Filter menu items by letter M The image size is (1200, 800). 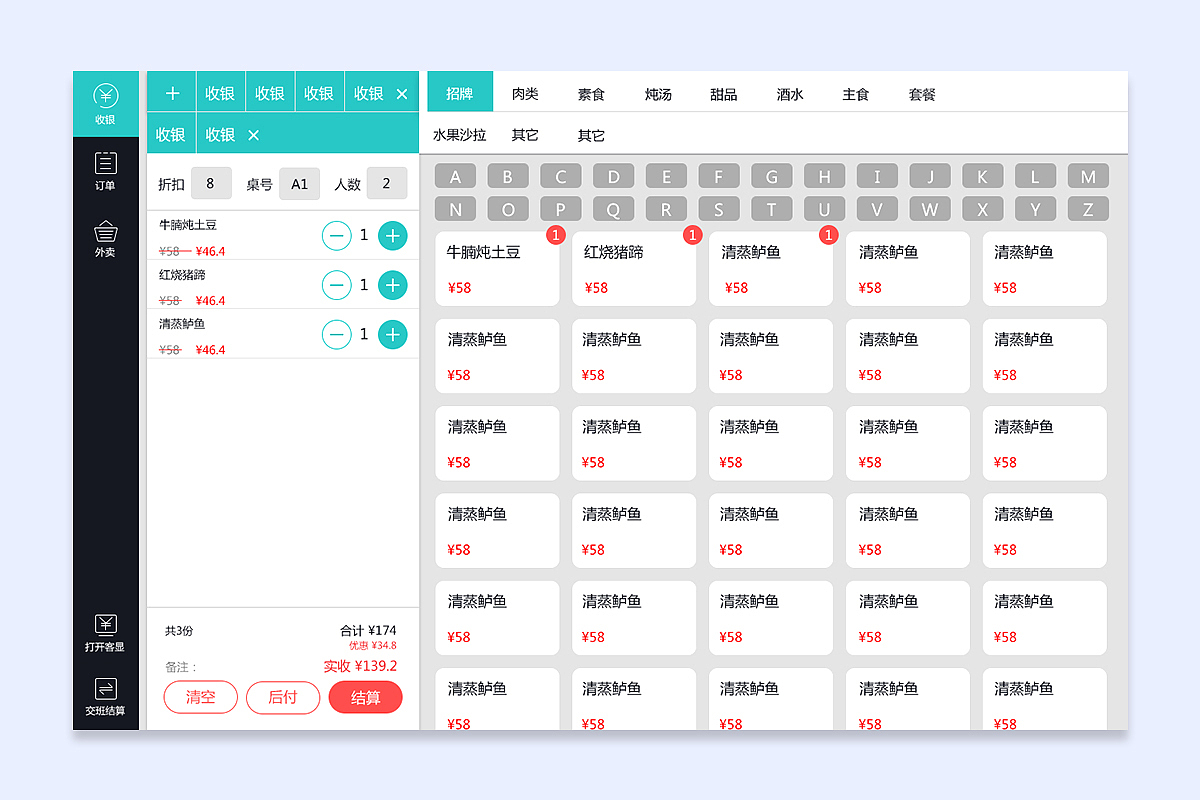click(x=1088, y=175)
